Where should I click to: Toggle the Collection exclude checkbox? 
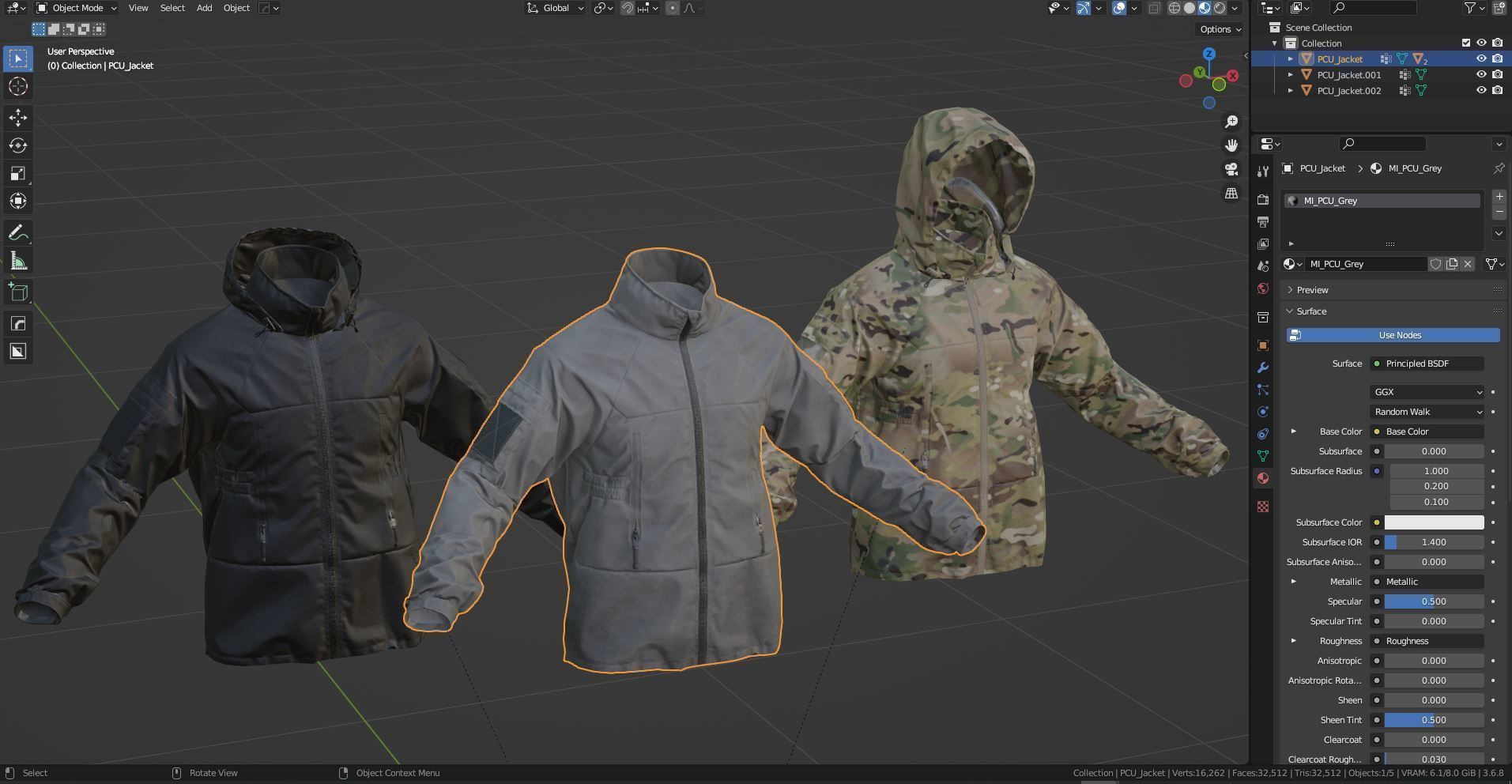click(x=1465, y=43)
